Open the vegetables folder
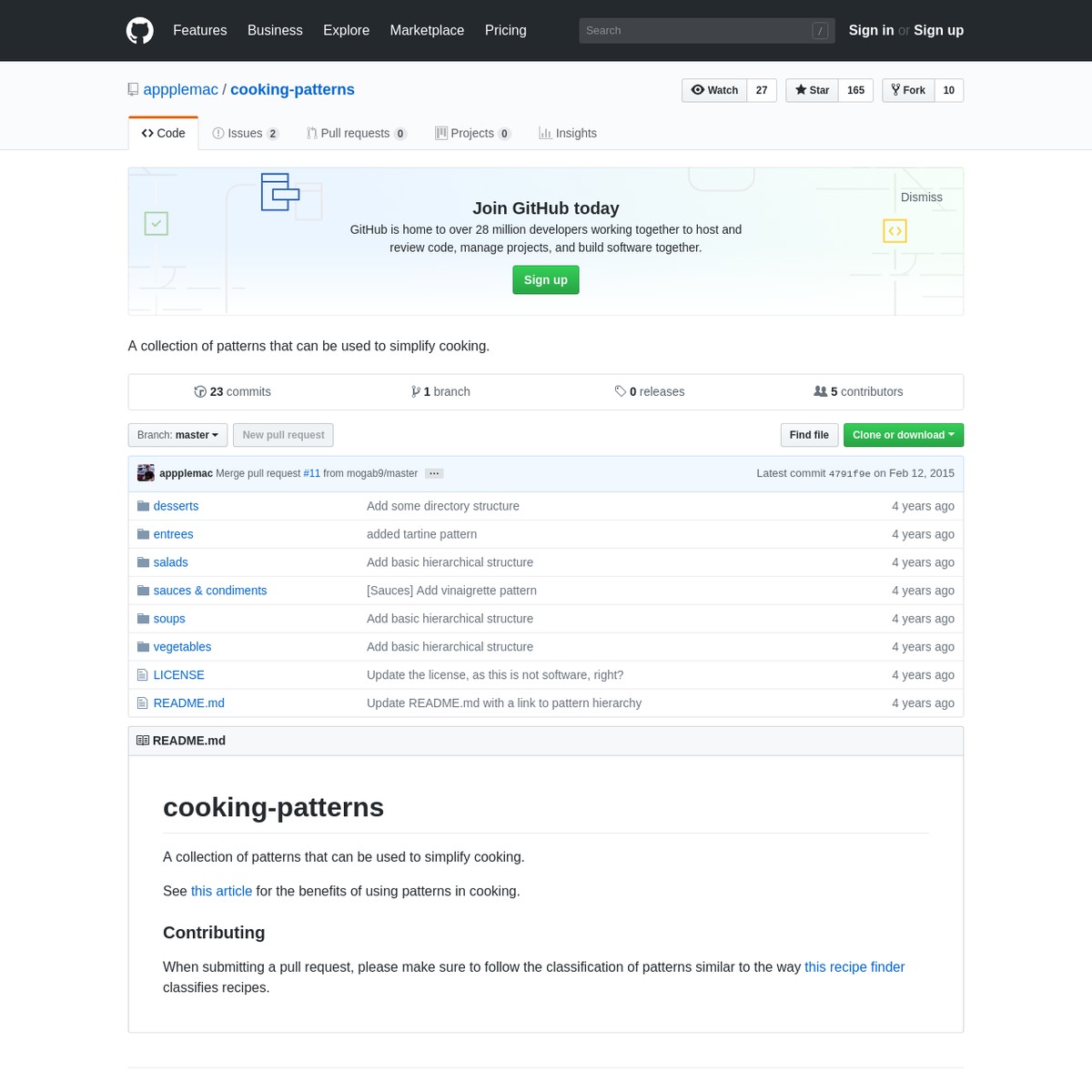1092x1092 pixels. [x=182, y=647]
